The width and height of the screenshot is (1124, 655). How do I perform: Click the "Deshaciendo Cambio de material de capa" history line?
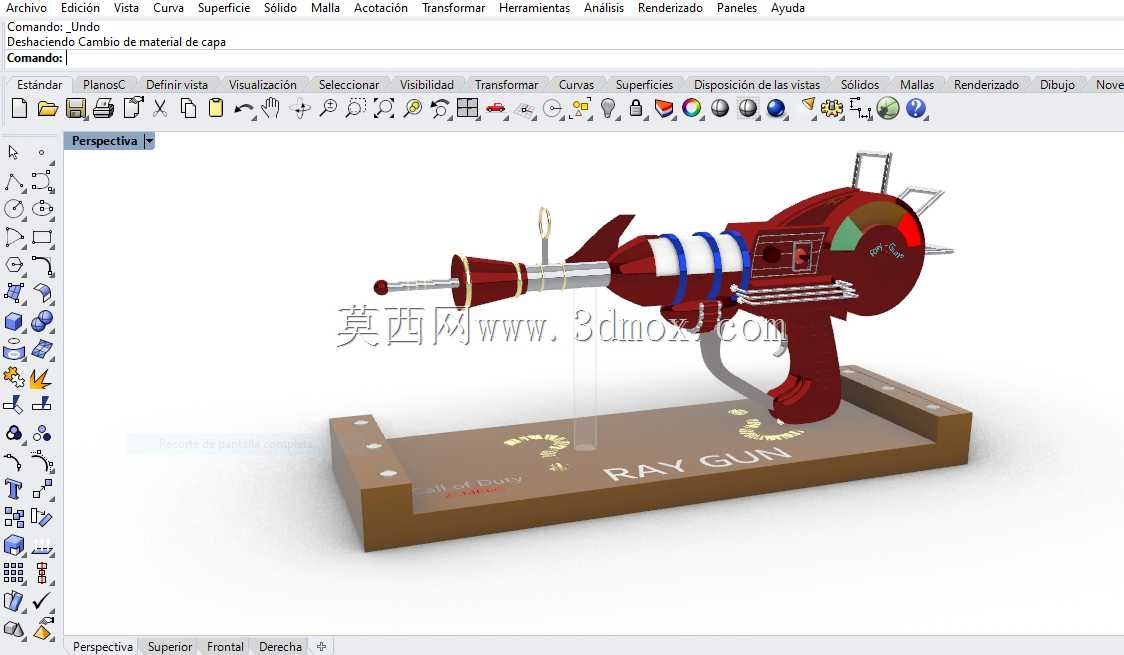click(x=116, y=42)
